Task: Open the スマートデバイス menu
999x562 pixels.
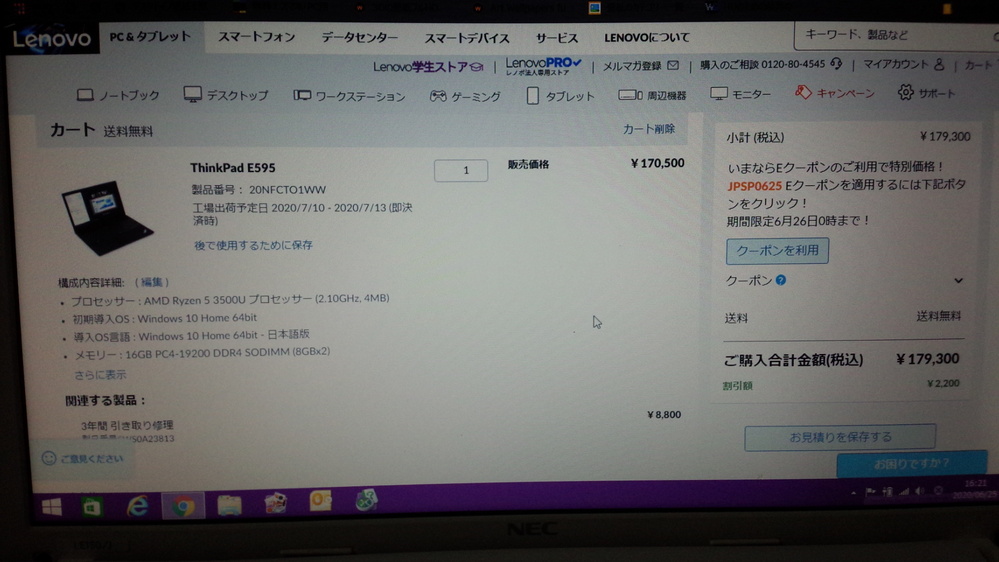Action: point(466,38)
